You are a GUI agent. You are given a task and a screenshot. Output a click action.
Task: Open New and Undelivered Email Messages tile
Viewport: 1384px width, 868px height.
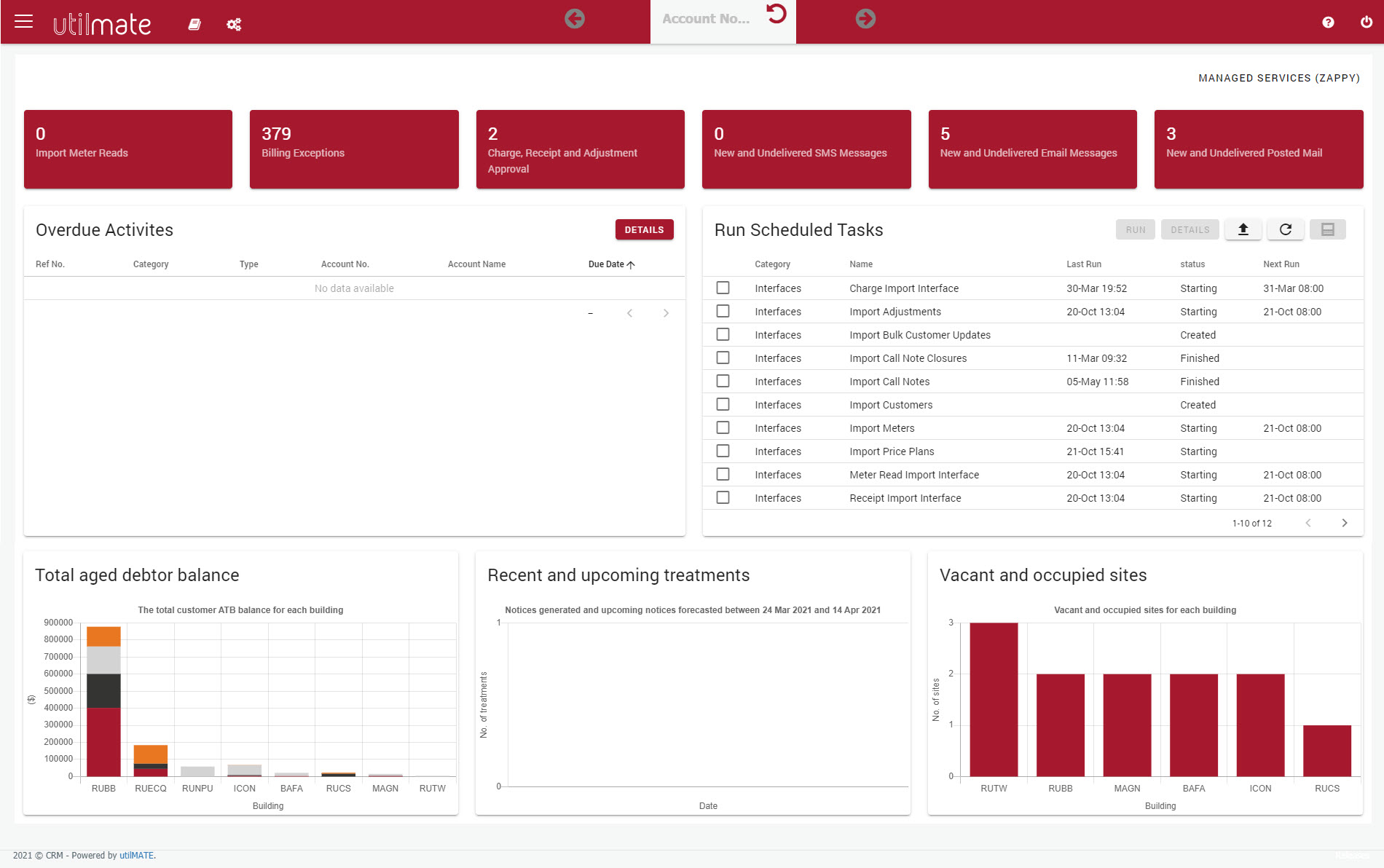click(x=1032, y=149)
